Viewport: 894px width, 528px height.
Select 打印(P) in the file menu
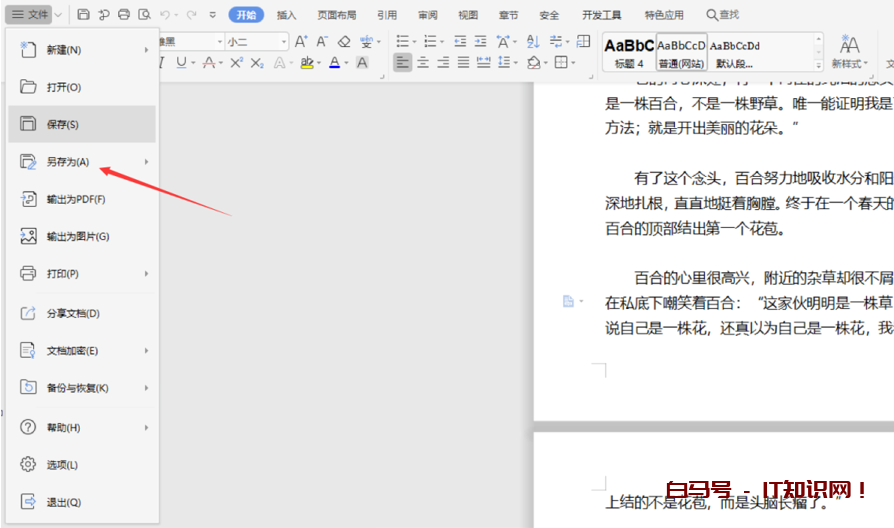pos(82,274)
